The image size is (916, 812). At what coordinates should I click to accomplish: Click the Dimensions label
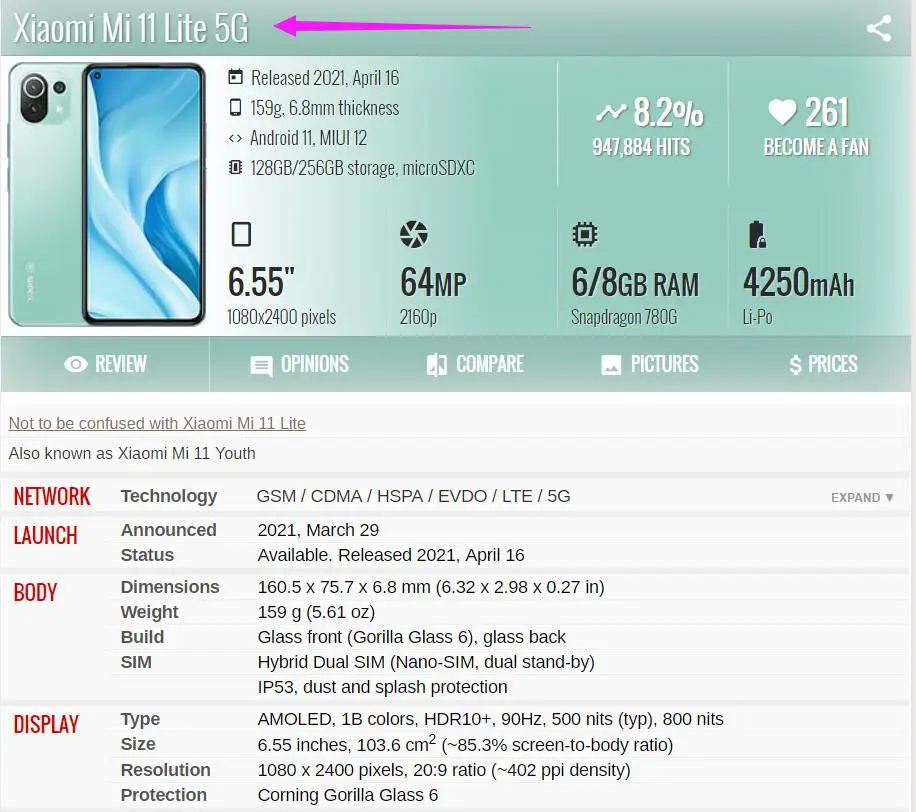[x=170, y=587]
